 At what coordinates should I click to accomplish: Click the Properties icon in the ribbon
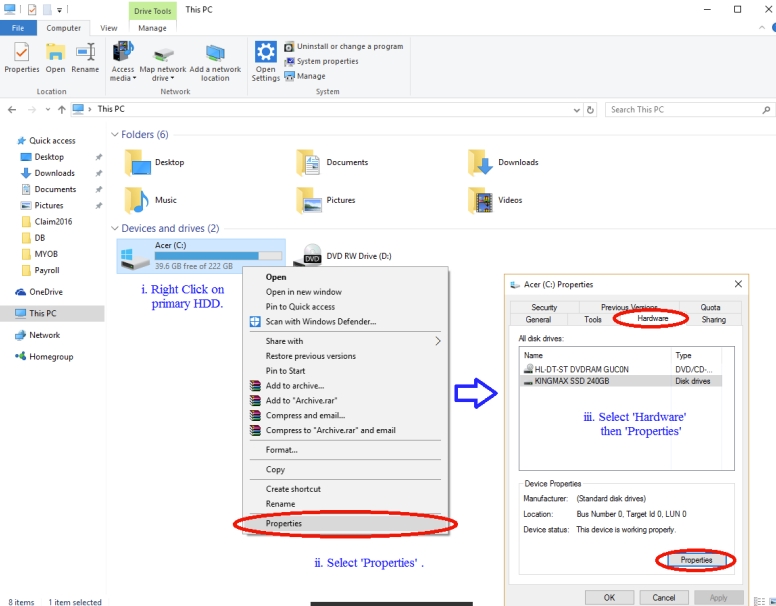21,53
